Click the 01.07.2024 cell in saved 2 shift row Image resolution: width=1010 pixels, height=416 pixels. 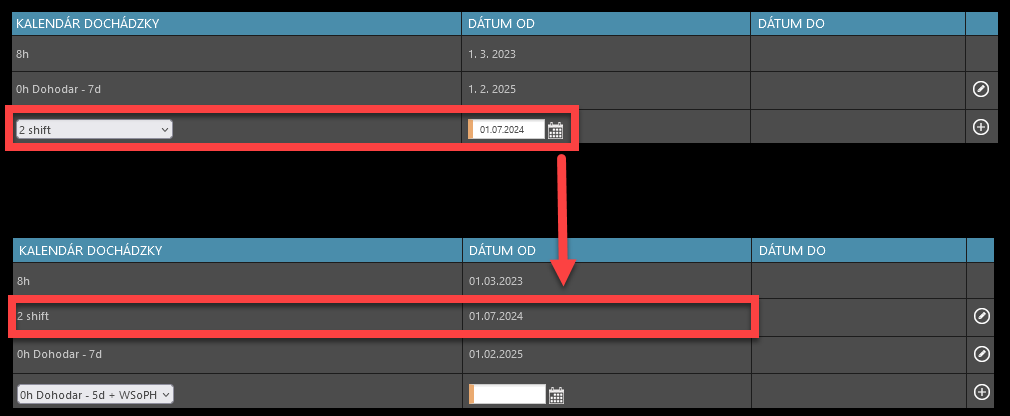(495, 316)
